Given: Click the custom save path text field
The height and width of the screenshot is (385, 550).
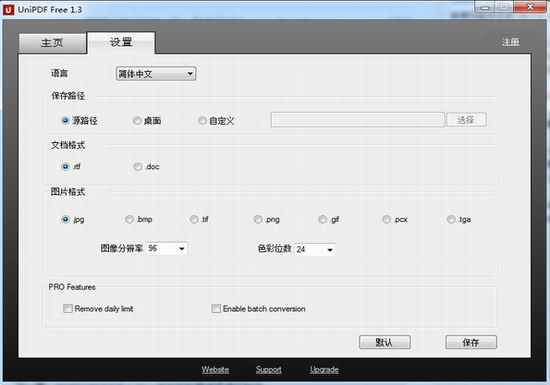Looking at the screenshot, I should pos(357,120).
